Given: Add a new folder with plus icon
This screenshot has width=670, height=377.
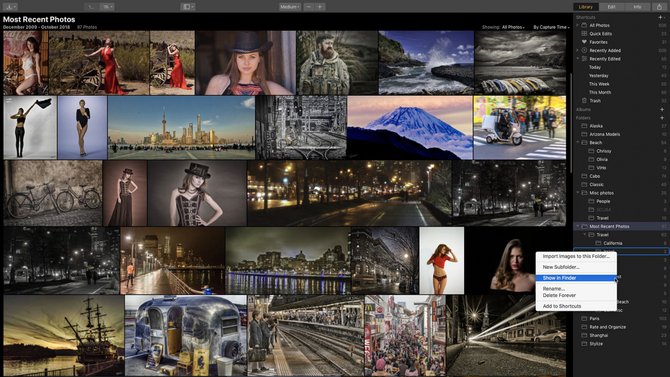Looking at the screenshot, I should pos(661,118).
